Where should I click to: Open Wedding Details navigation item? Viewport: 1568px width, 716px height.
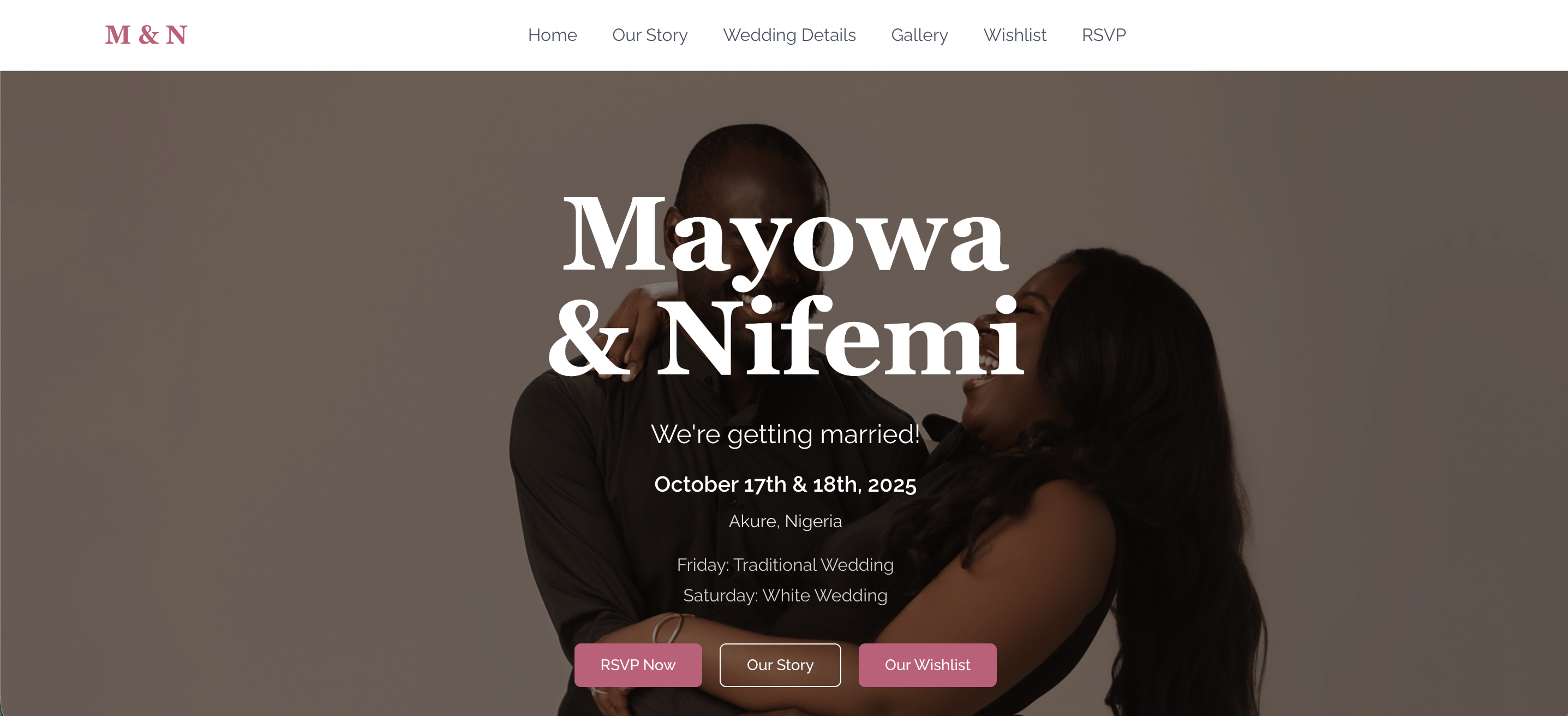pos(789,35)
